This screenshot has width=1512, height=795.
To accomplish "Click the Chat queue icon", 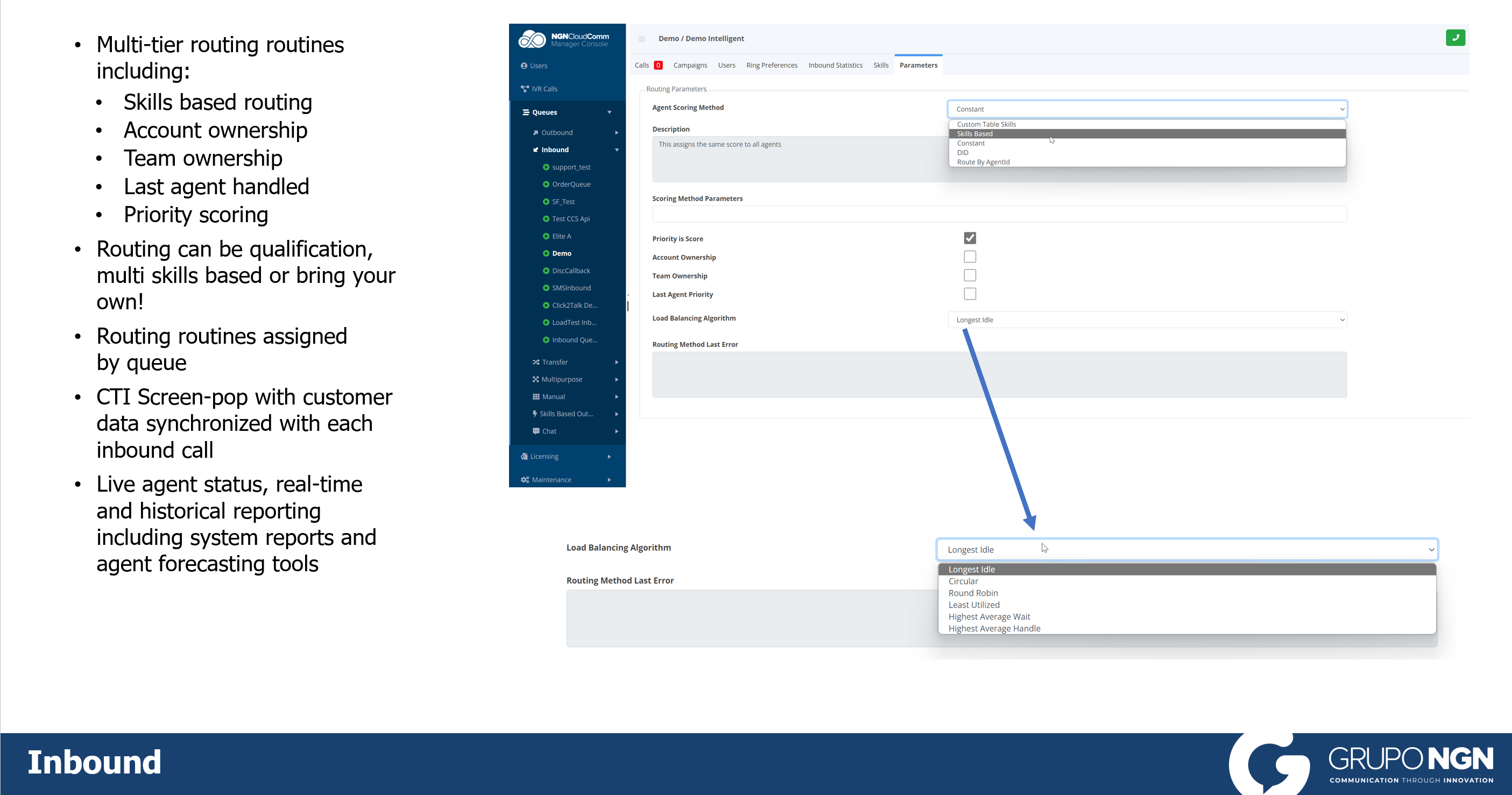I will pyautogui.click(x=535, y=431).
